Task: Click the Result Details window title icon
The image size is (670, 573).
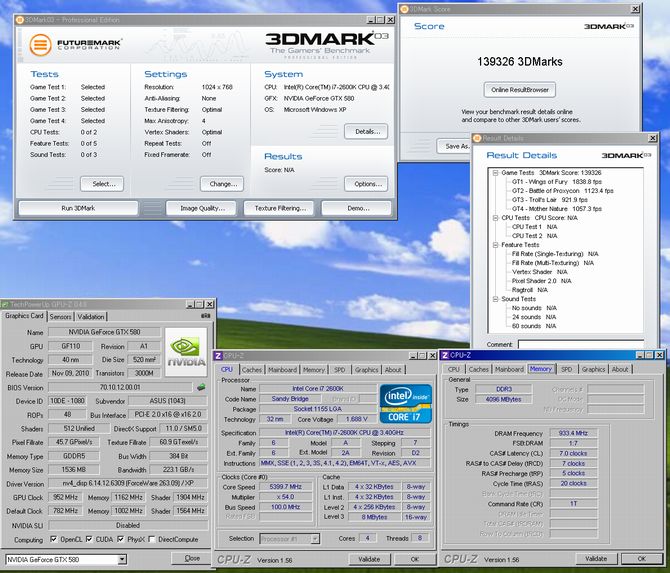Action: (477, 138)
